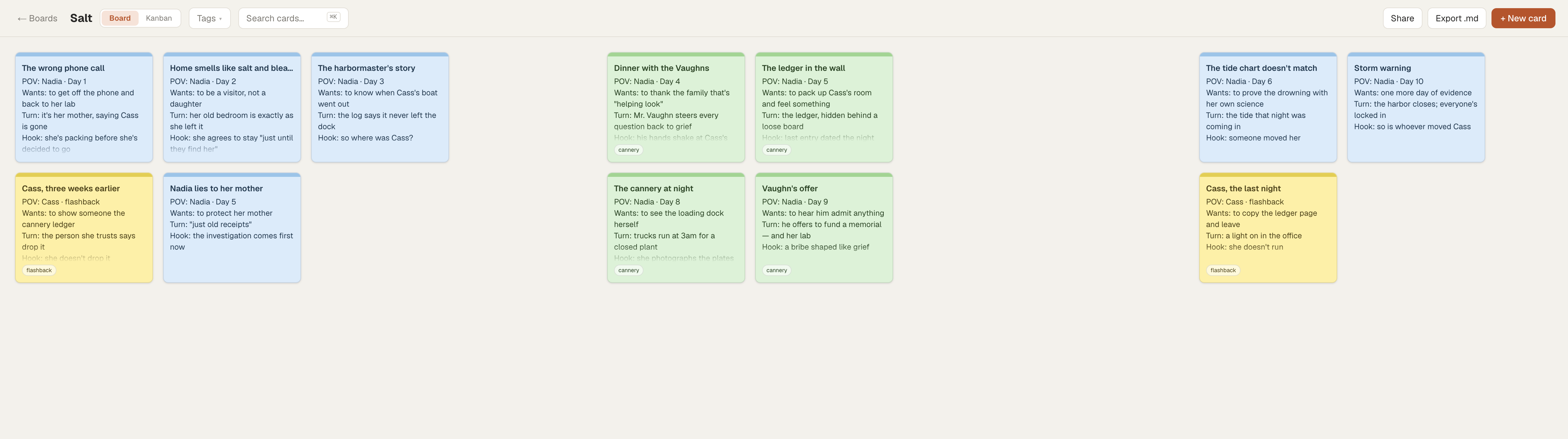Click 'Hook: someone moved her' text
The height and width of the screenshot is (439, 1568).
[x=1253, y=138]
